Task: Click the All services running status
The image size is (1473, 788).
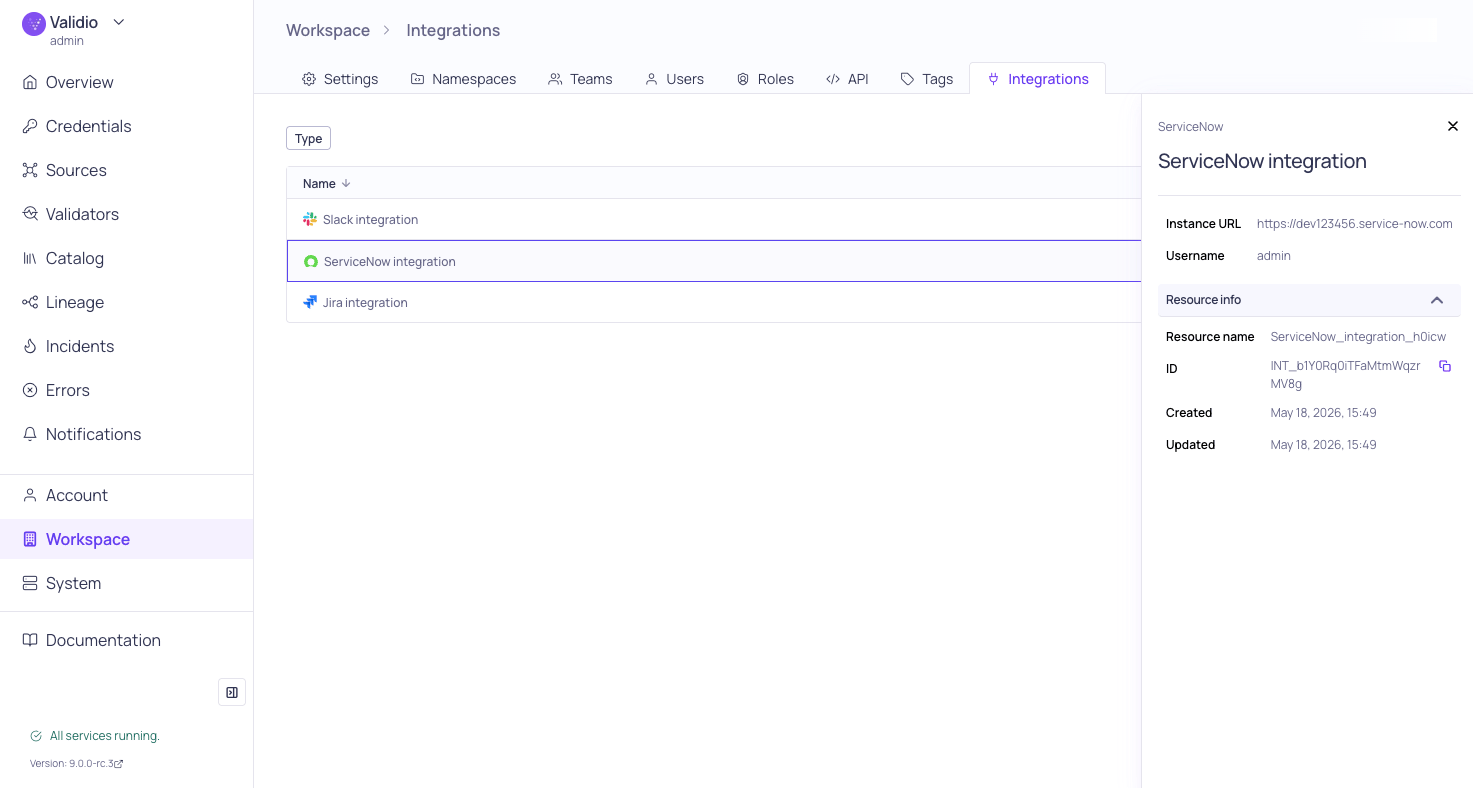Action: pos(95,736)
